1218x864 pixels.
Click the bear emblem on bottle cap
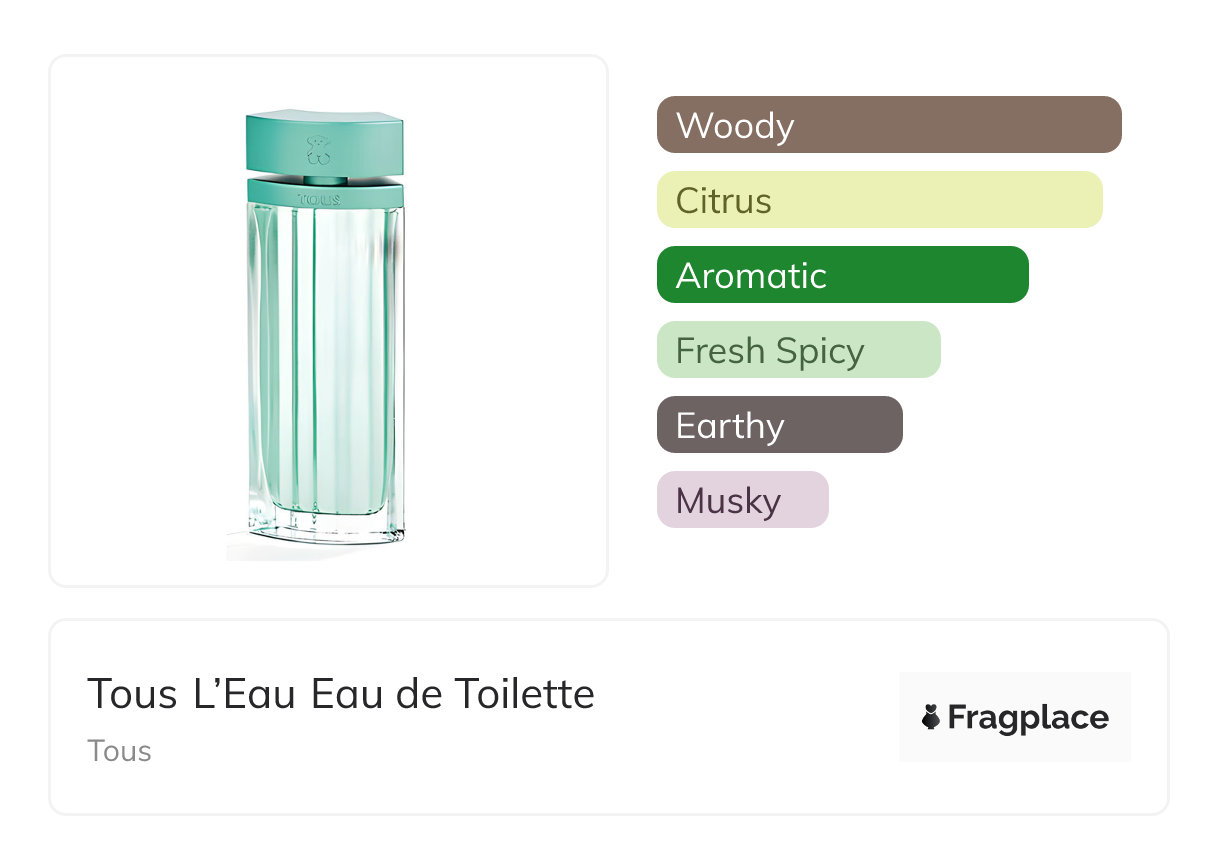coord(318,150)
